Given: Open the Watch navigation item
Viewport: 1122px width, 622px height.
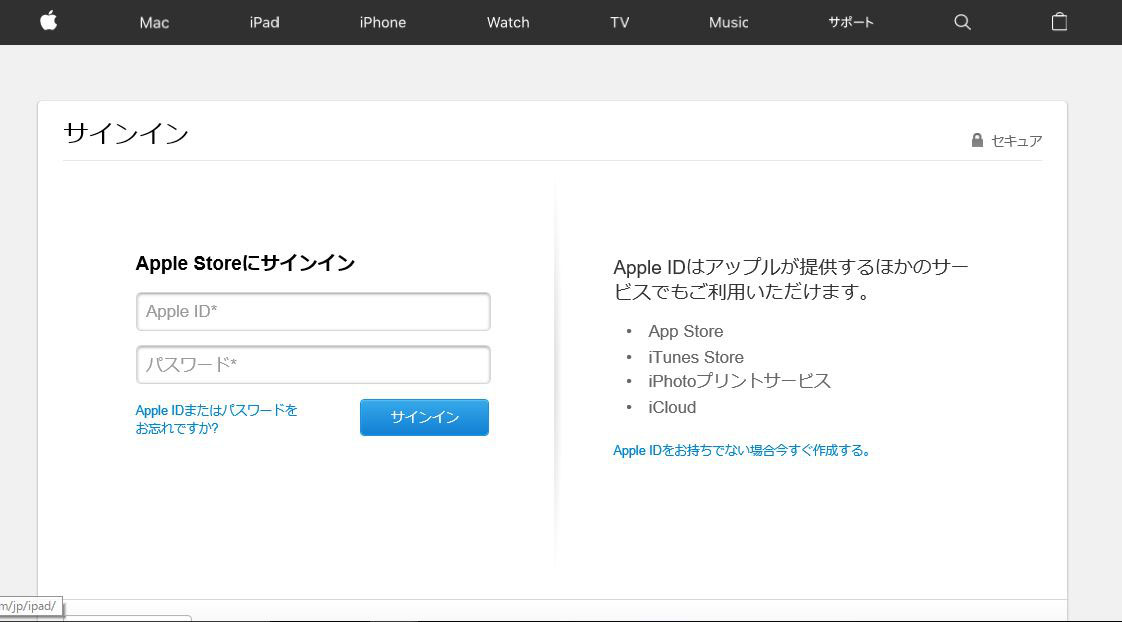Looking at the screenshot, I should (508, 22).
